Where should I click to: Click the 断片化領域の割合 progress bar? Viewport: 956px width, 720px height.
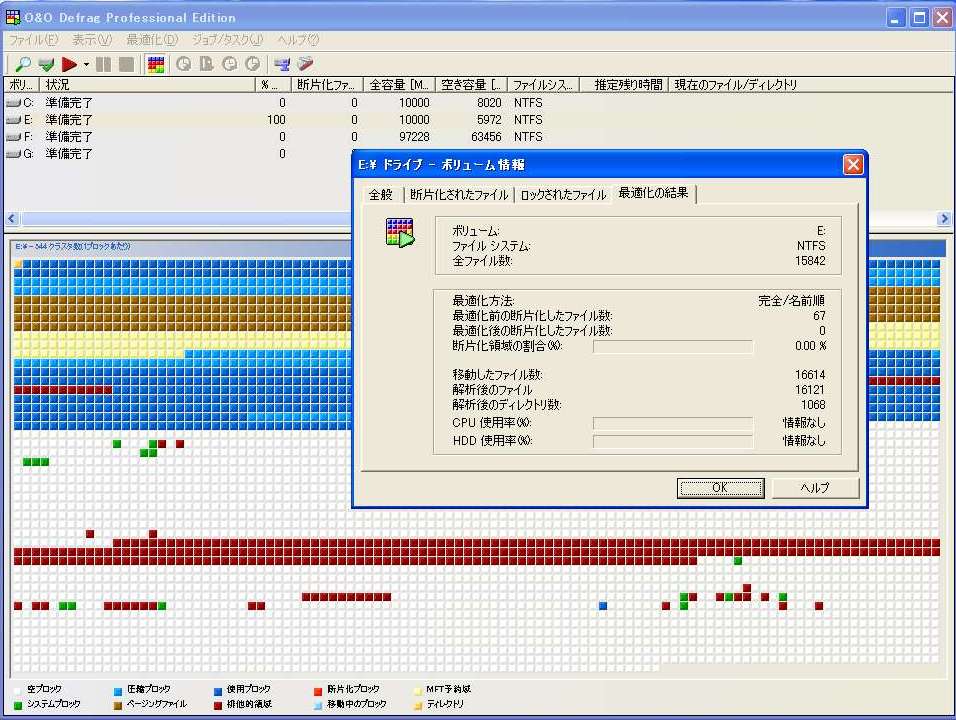pos(673,346)
